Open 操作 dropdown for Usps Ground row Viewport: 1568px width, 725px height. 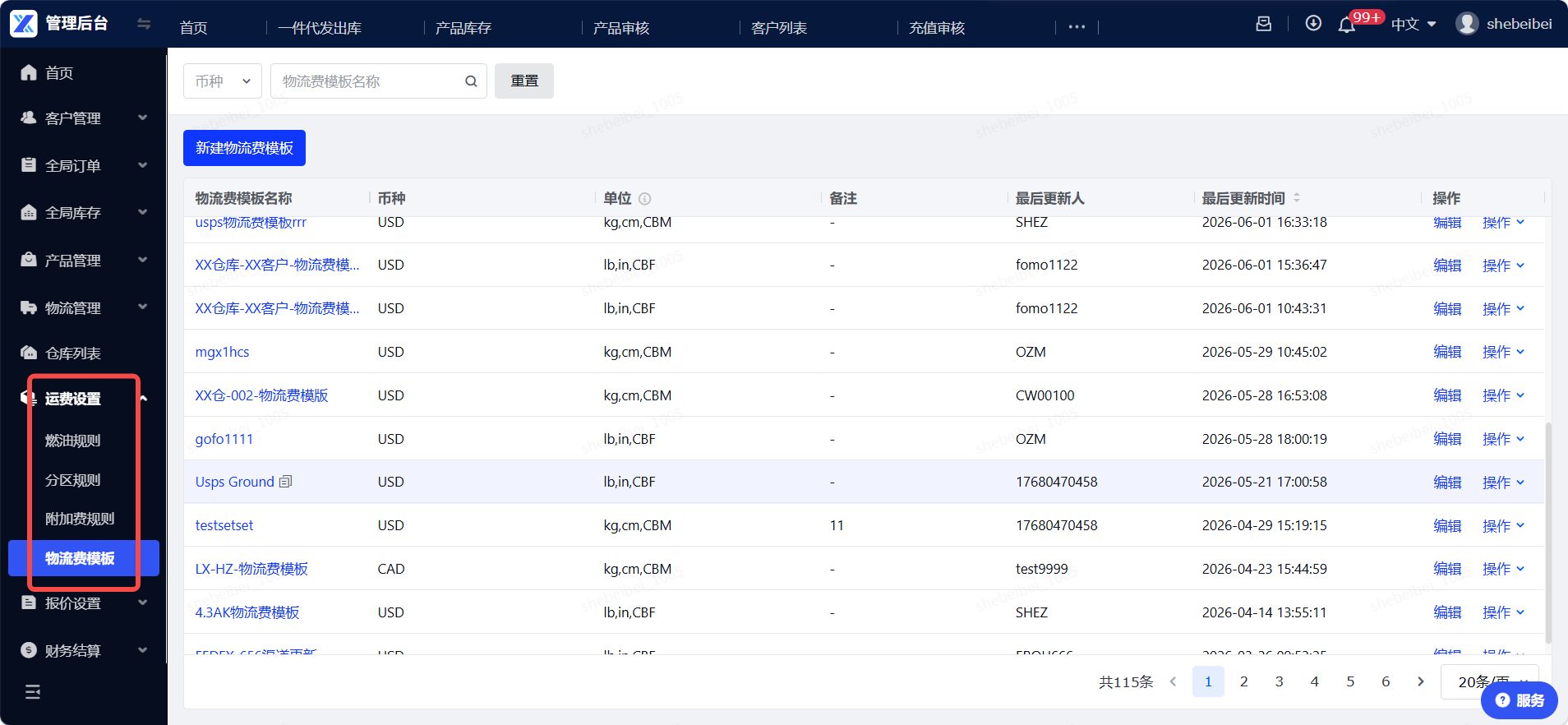(1504, 483)
